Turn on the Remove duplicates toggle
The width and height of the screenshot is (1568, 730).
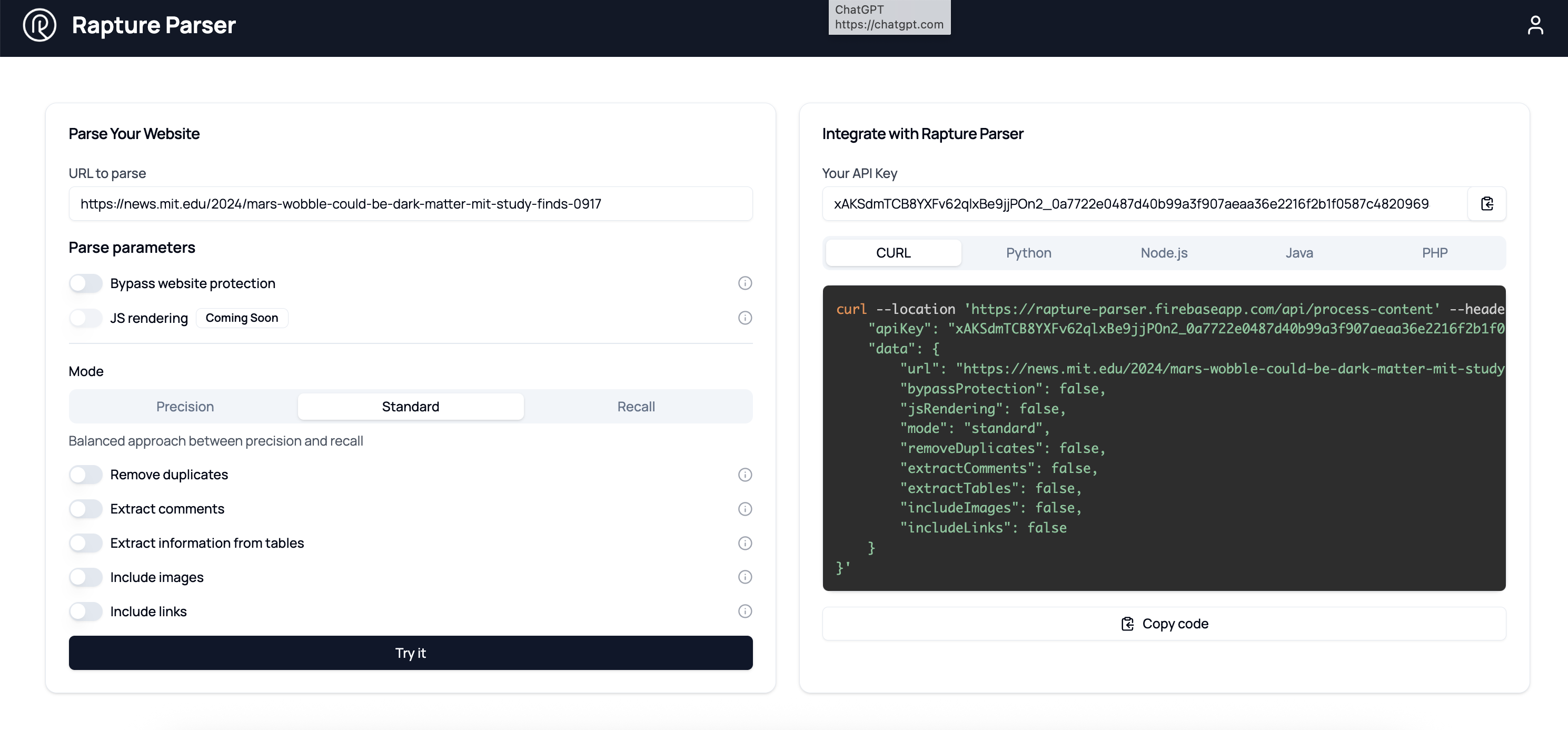pyautogui.click(x=85, y=474)
